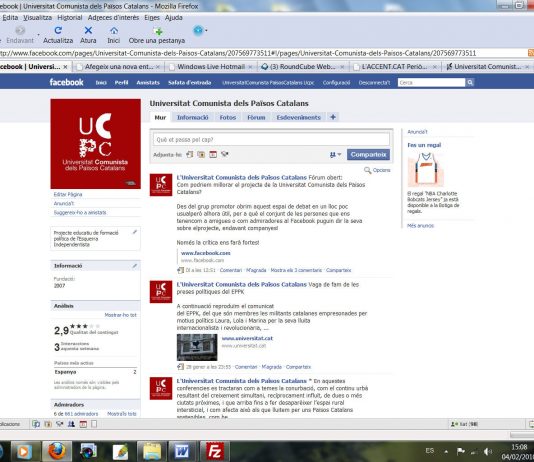Click the Inici home icon

pos(114,31)
